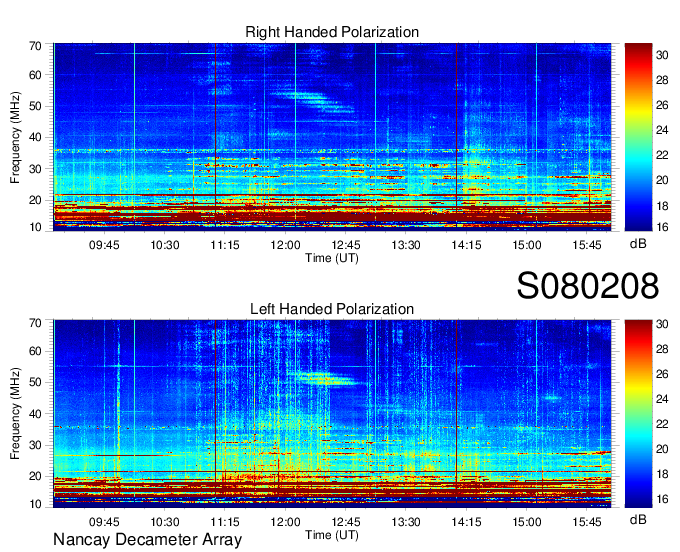The image size is (680, 552).
Task: Click the dB unit under the lower colorbar
Action: coord(638,519)
